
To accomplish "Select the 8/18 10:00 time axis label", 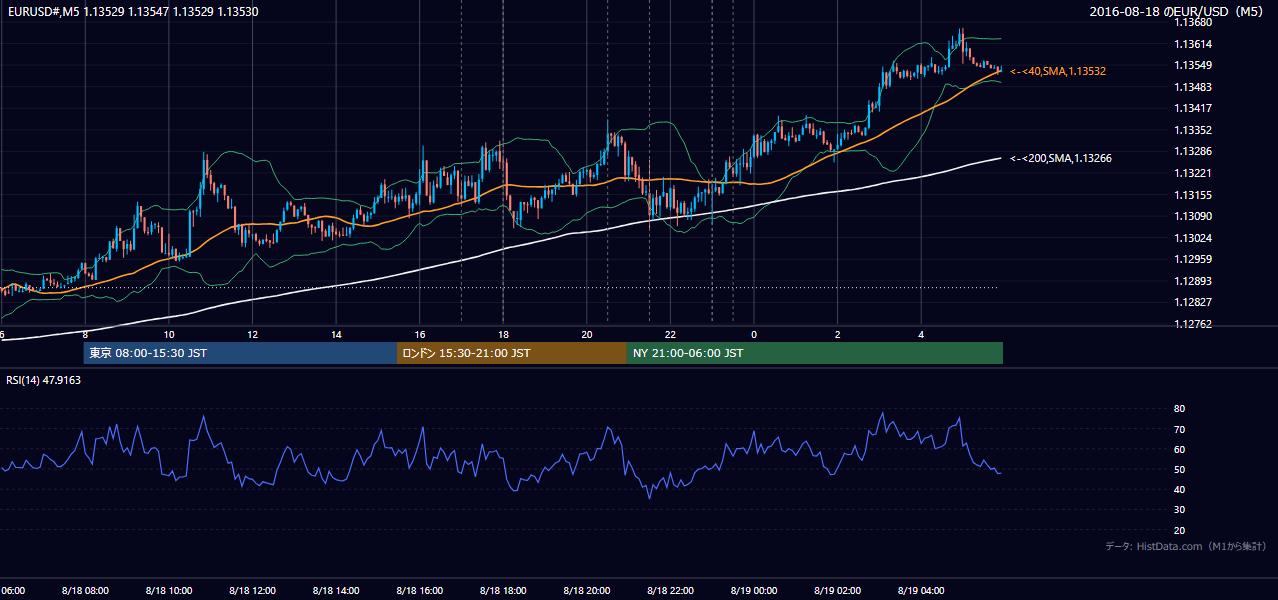I will 168,591.
